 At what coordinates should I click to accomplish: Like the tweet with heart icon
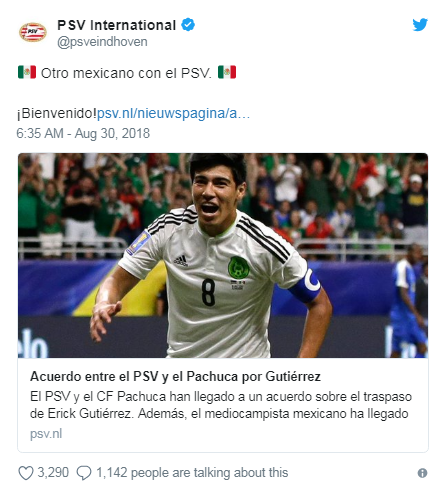(26, 473)
